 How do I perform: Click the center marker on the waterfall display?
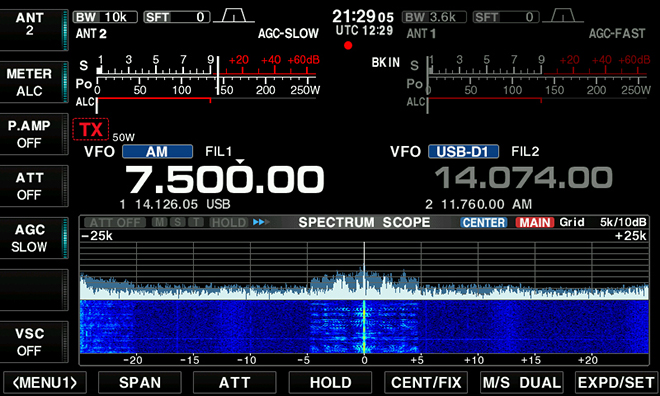pos(364,327)
